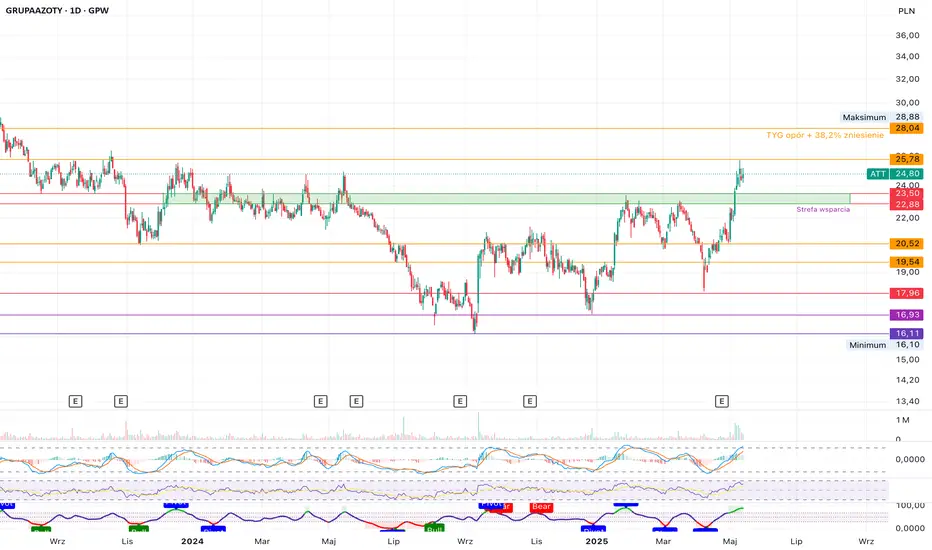Viewport: 932px width, 550px height.
Task: Open the PLN currency selector
Action: click(906, 11)
